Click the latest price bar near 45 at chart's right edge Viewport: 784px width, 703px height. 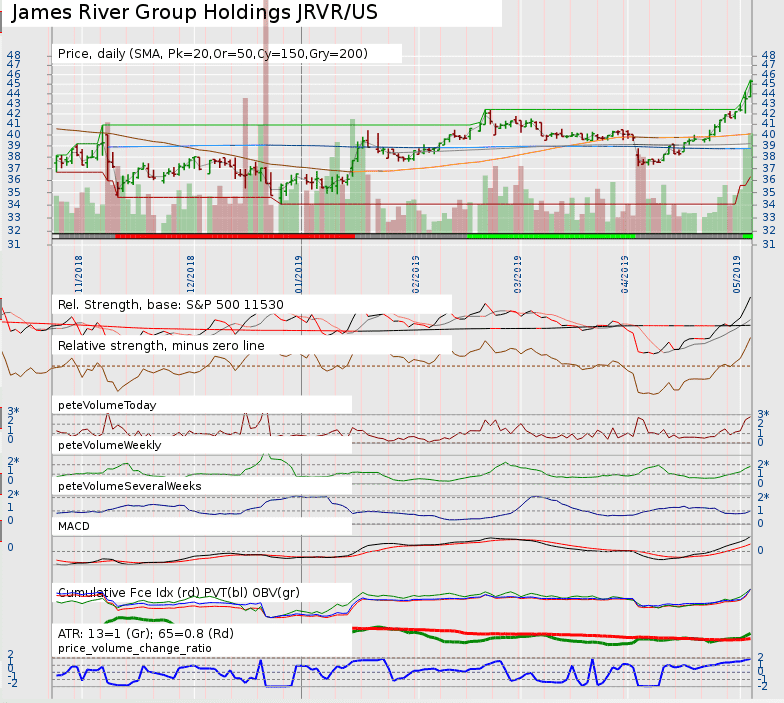pyautogui.click(x=750, y=88)
